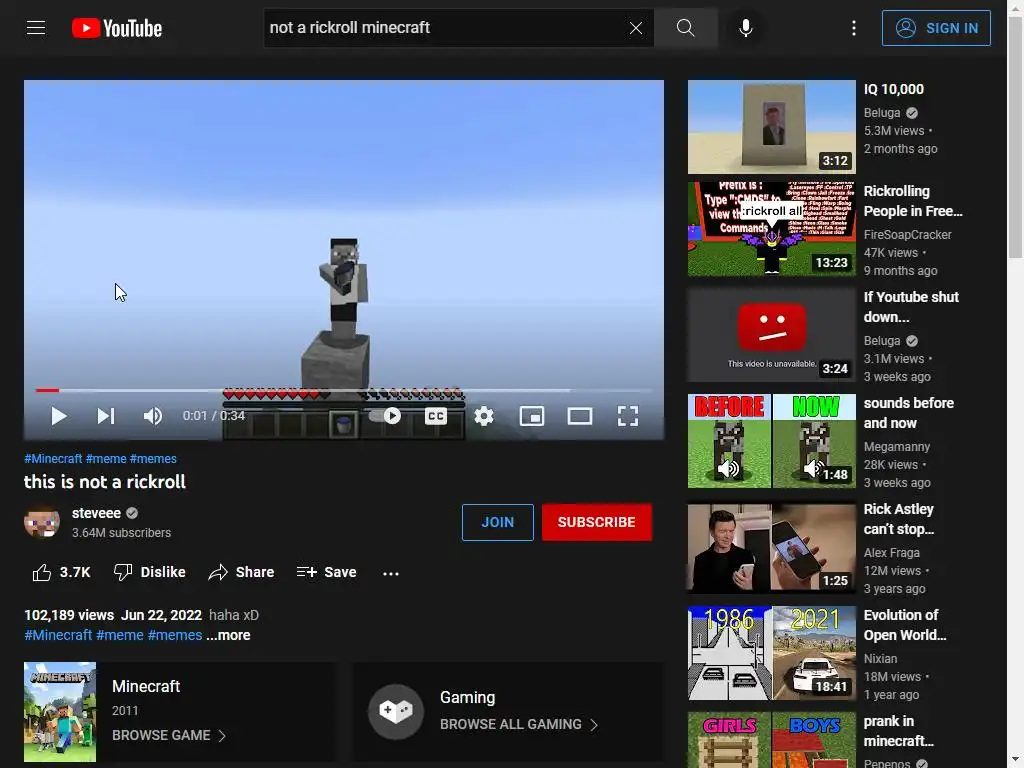Mute the video volume
Screen dimensions: 1024x768
point(153,416)
